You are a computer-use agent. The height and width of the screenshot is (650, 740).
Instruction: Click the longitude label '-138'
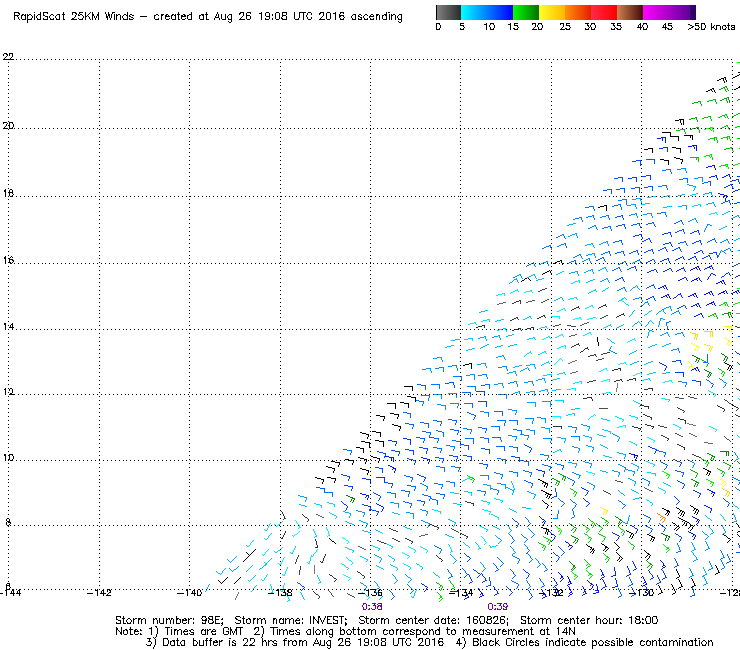[x=280, y=593]
